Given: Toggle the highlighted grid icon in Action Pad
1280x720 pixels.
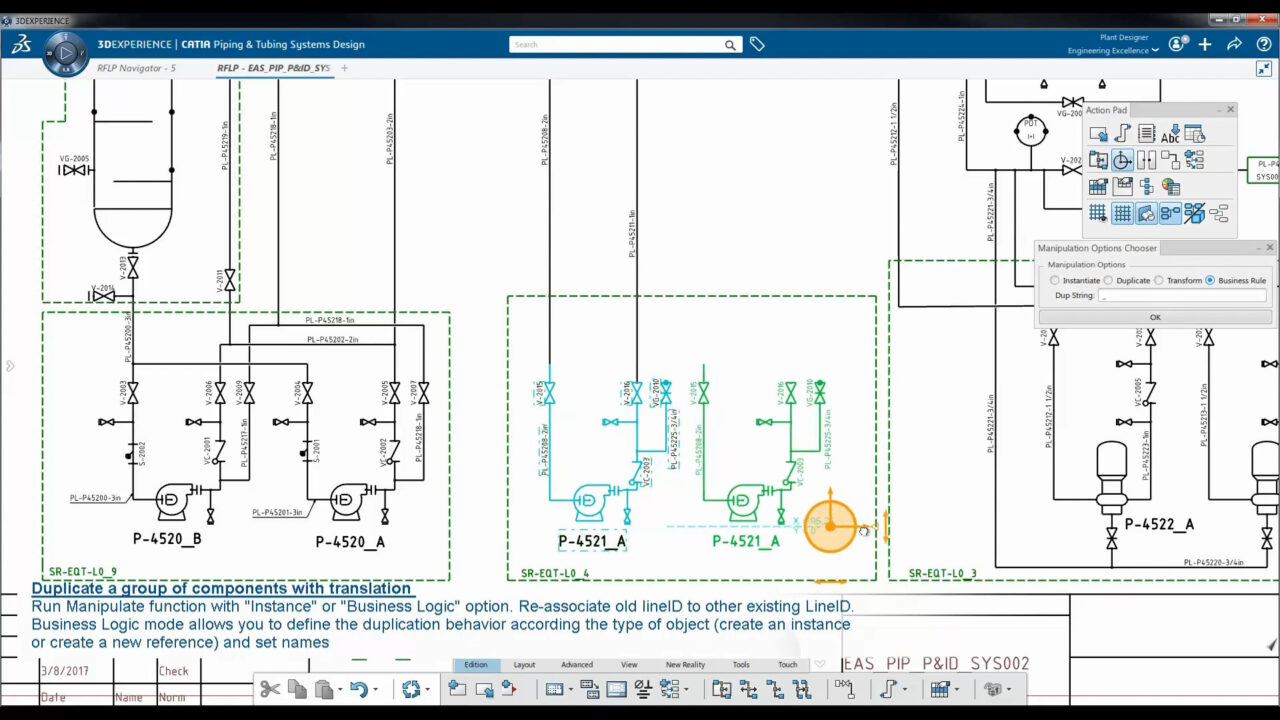Looking at the screenshot, I should (1122, 213).
